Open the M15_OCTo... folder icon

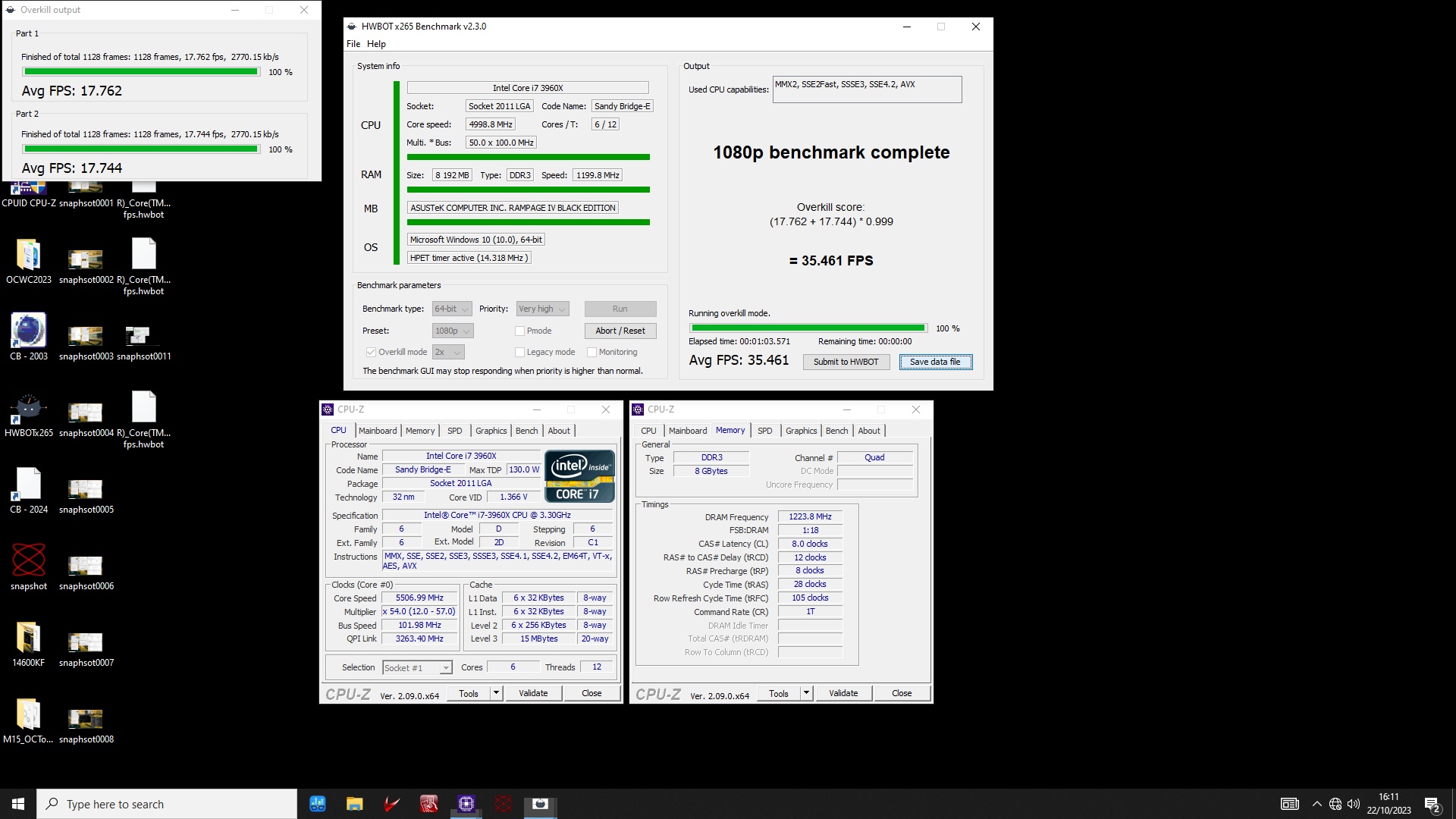[x=28, y=720]
